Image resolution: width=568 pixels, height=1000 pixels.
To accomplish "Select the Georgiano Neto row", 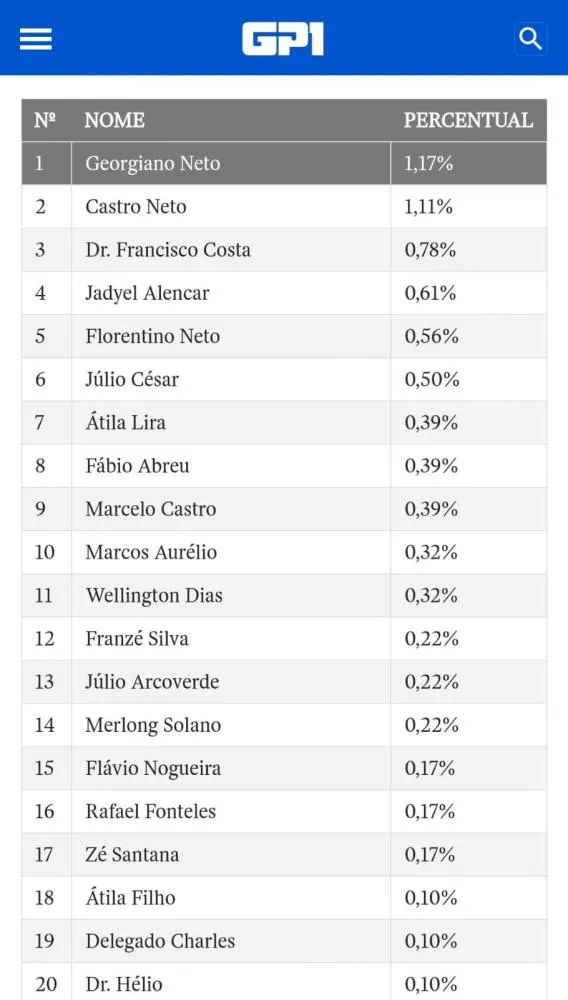I will coord(284,163).
